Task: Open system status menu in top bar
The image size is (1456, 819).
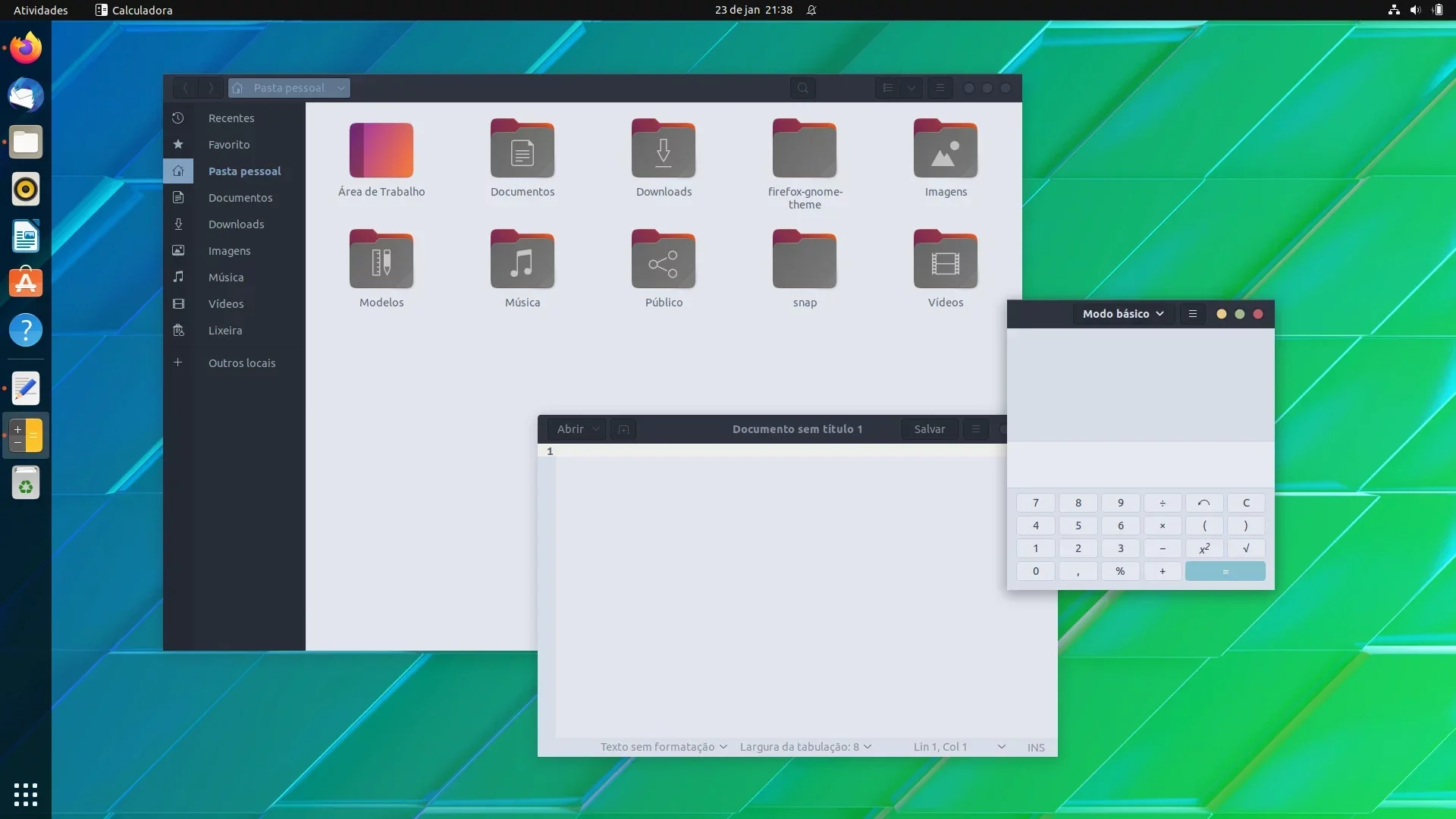Action: point(1415,10)
